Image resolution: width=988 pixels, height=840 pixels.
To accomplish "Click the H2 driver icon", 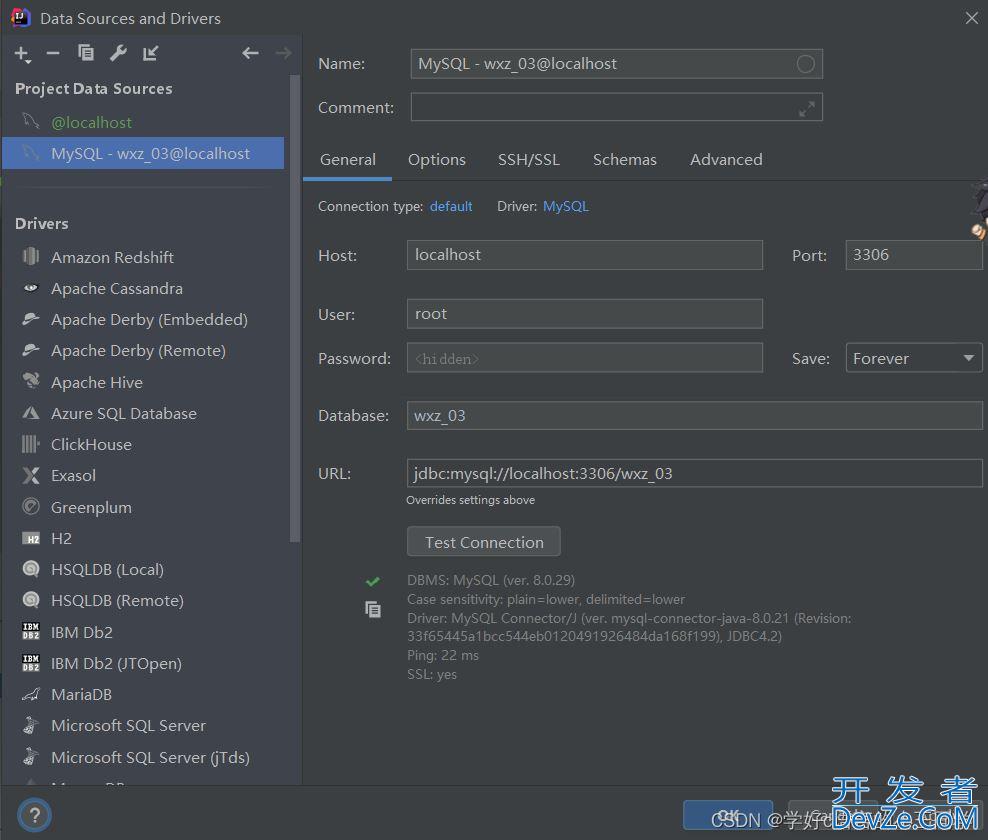I will (30, 538).
